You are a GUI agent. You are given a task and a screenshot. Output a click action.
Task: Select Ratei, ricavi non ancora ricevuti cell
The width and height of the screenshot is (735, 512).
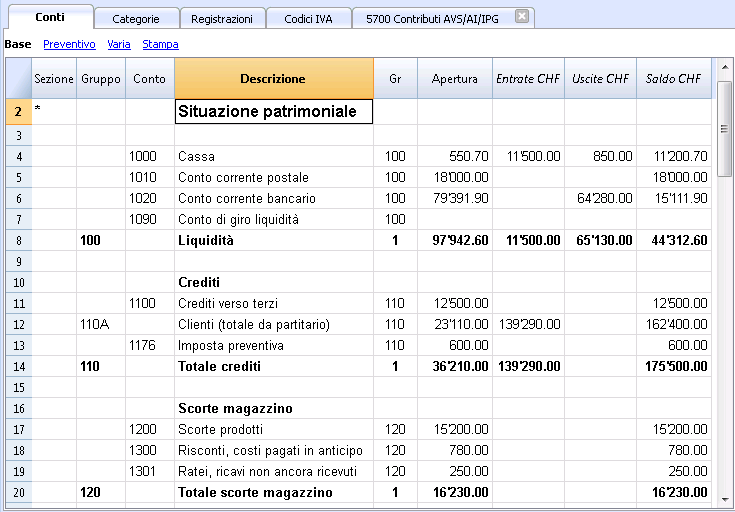coord(274,471)
